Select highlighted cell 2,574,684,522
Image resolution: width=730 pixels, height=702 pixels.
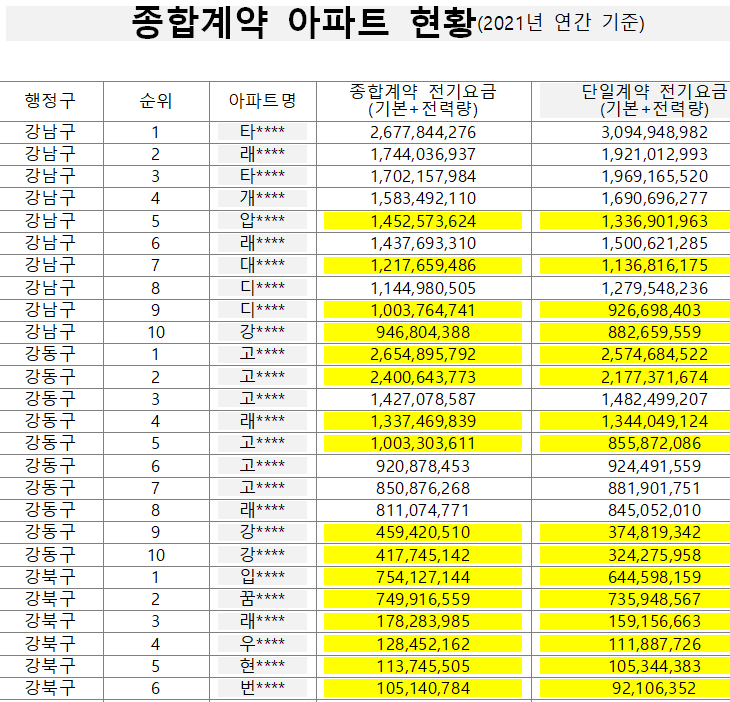[x=635, y=355]
